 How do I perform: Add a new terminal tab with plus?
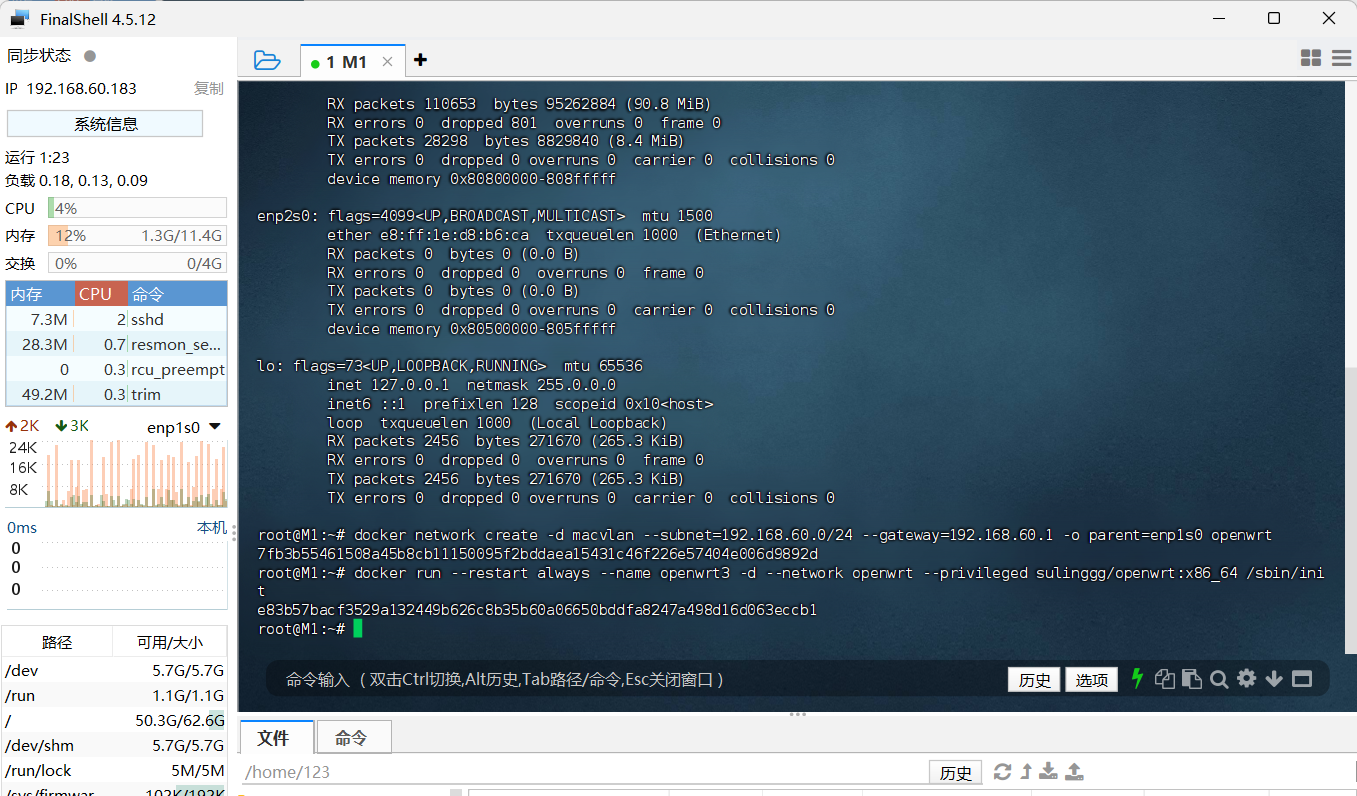pyautogui.click(x=420, y=60)
